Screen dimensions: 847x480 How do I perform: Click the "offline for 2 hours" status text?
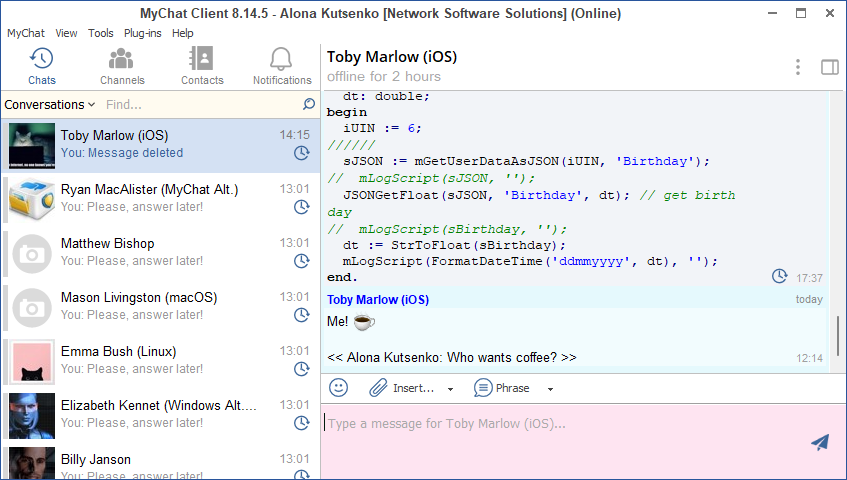click(384, 77)
